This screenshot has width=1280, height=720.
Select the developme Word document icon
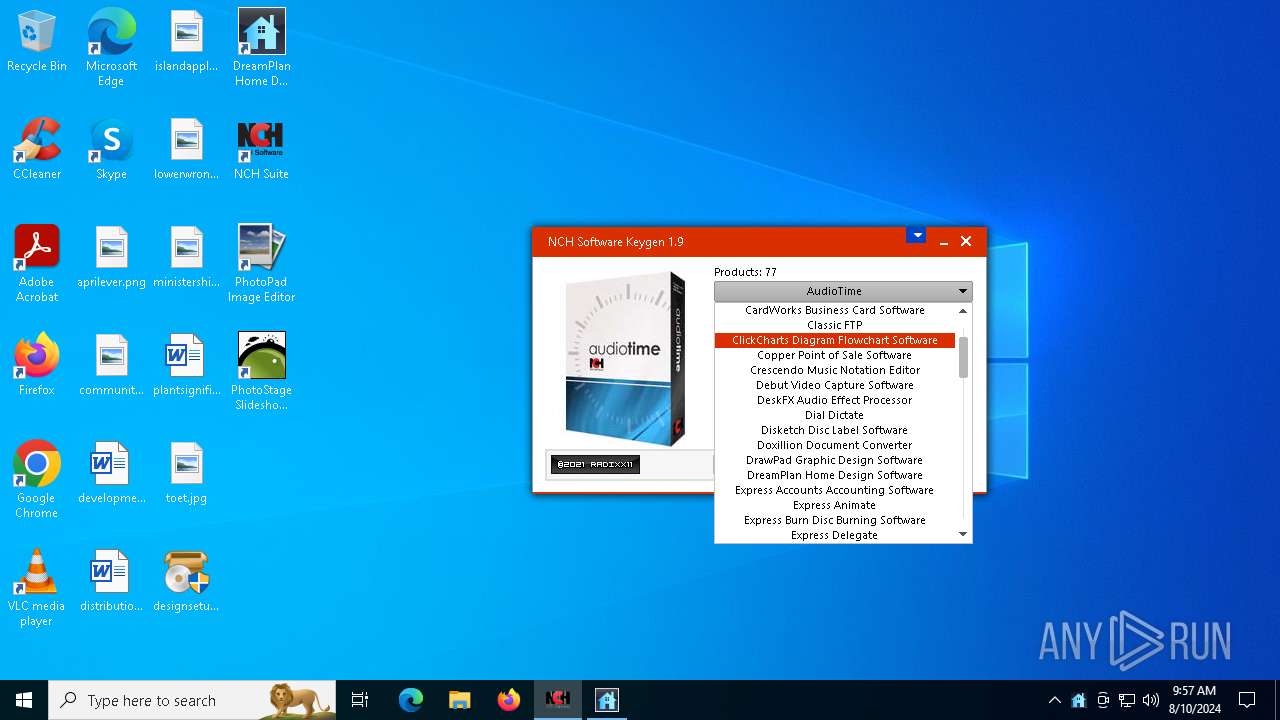tap(111, 474)
